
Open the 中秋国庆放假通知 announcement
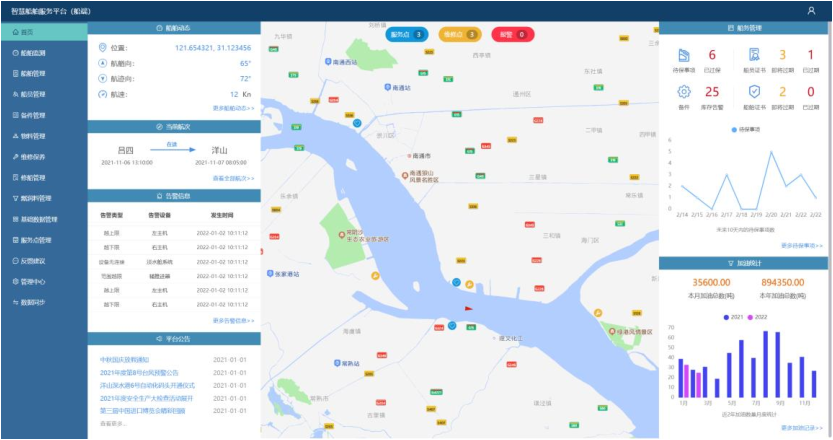(x=123, y=359)
